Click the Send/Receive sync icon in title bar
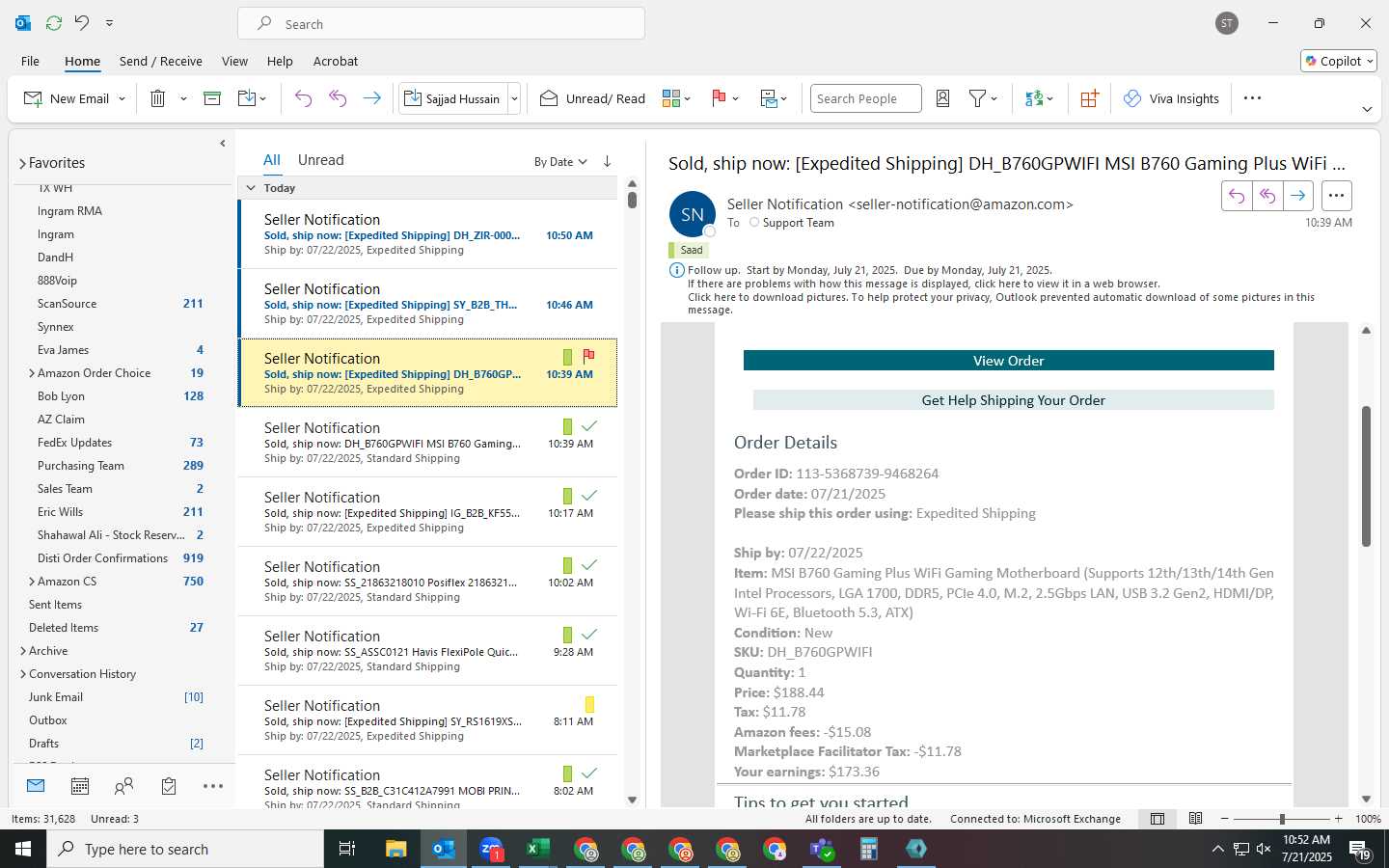 coord(54,22)
